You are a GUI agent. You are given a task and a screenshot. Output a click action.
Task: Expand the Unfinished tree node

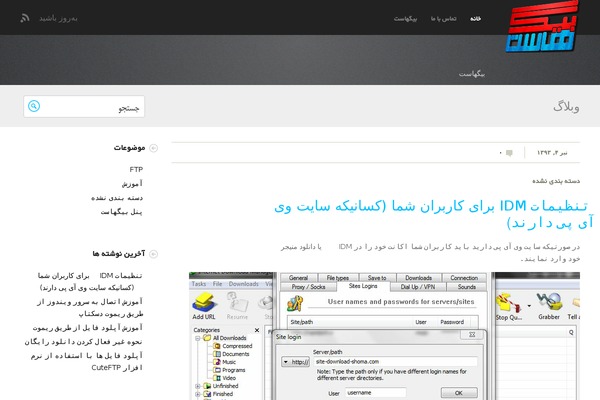point(197,386)
